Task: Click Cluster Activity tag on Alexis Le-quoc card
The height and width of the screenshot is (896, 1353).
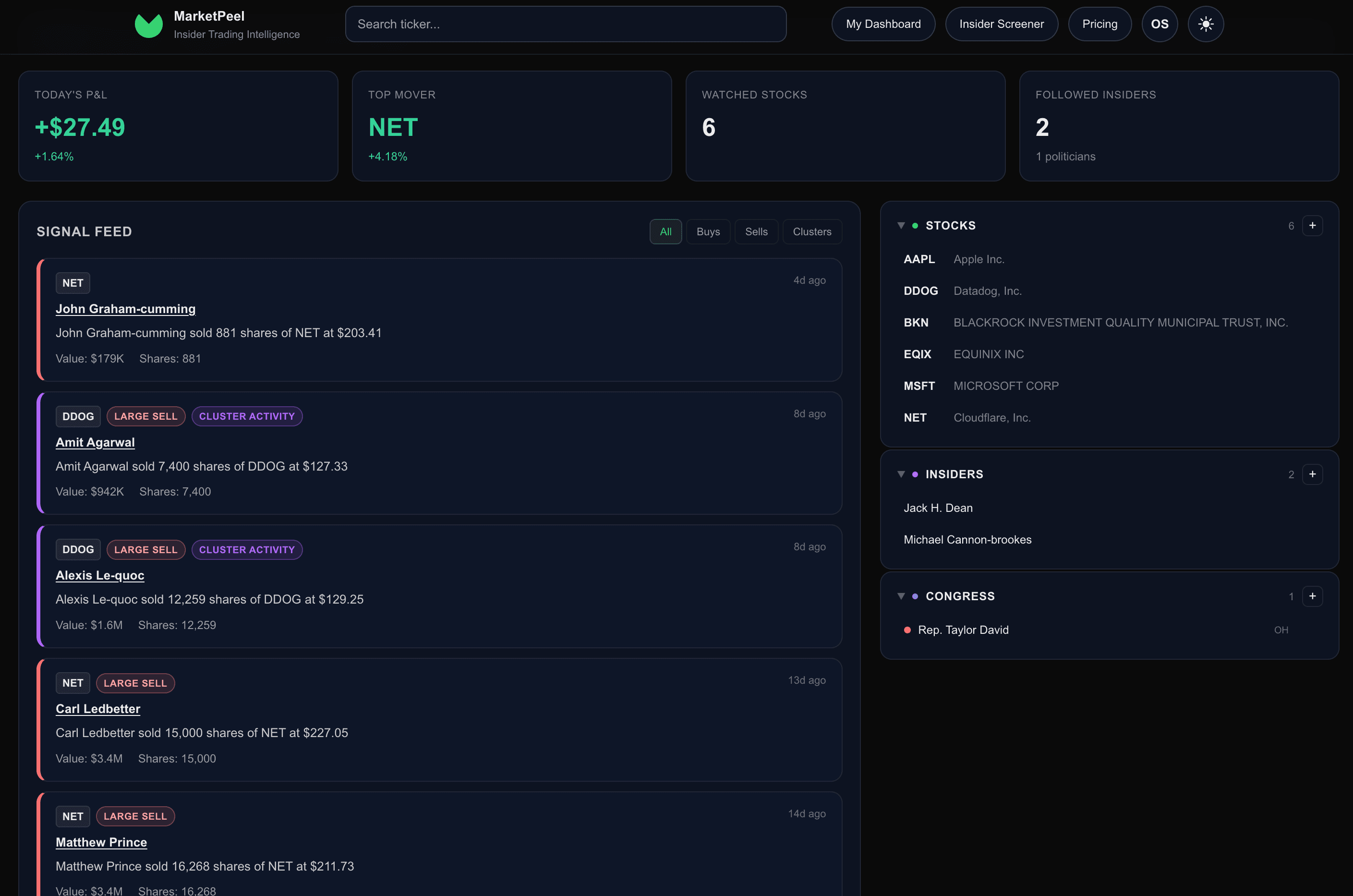Action: click(247, 550)
